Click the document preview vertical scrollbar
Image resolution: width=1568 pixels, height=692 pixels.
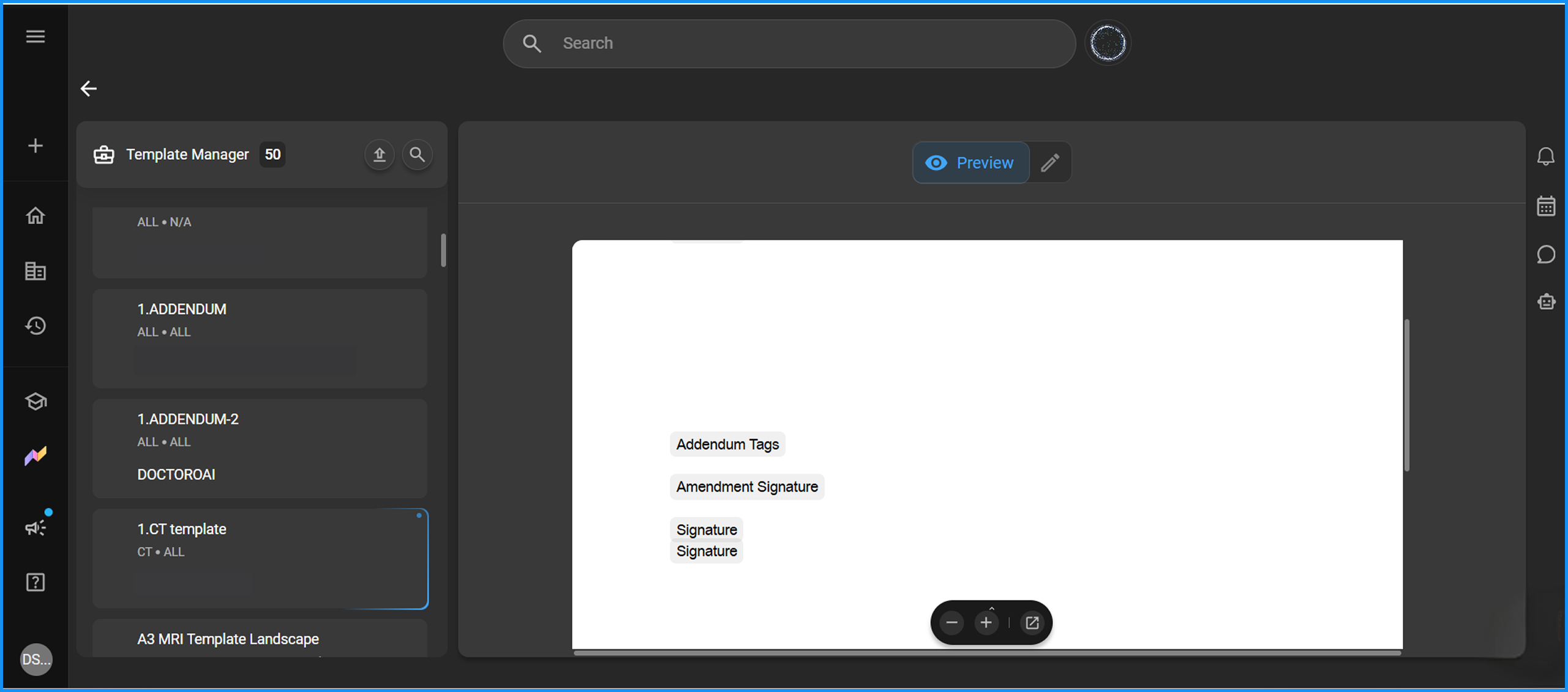pos(1407,395)
